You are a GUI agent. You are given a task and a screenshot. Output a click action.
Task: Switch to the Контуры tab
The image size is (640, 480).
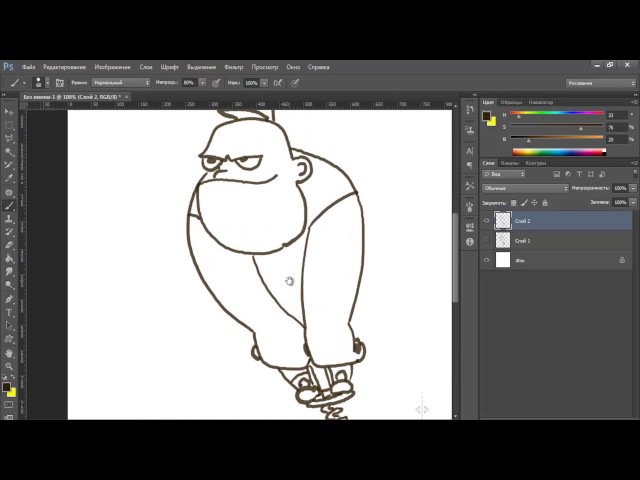pos(536,163)
